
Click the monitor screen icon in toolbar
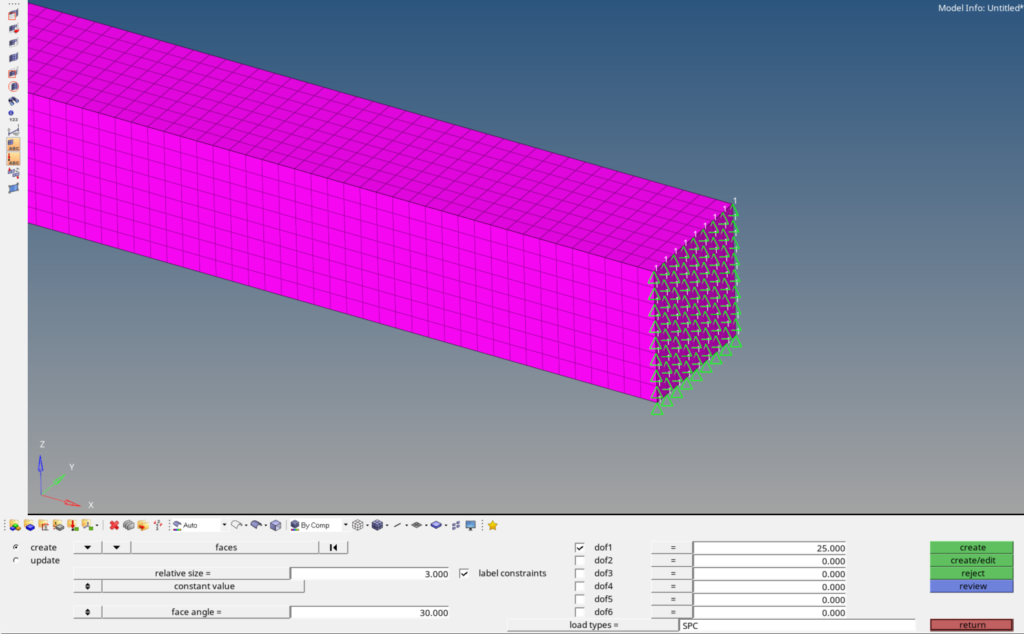click(x=470, y=525)
